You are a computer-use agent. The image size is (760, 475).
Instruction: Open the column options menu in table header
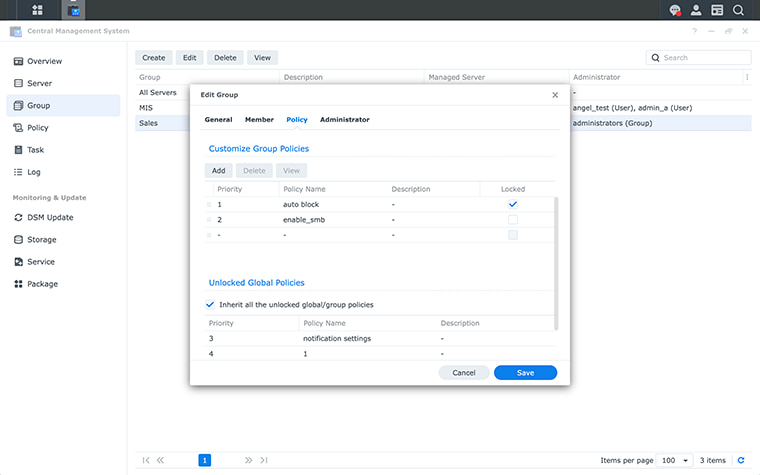coord(746,77)
